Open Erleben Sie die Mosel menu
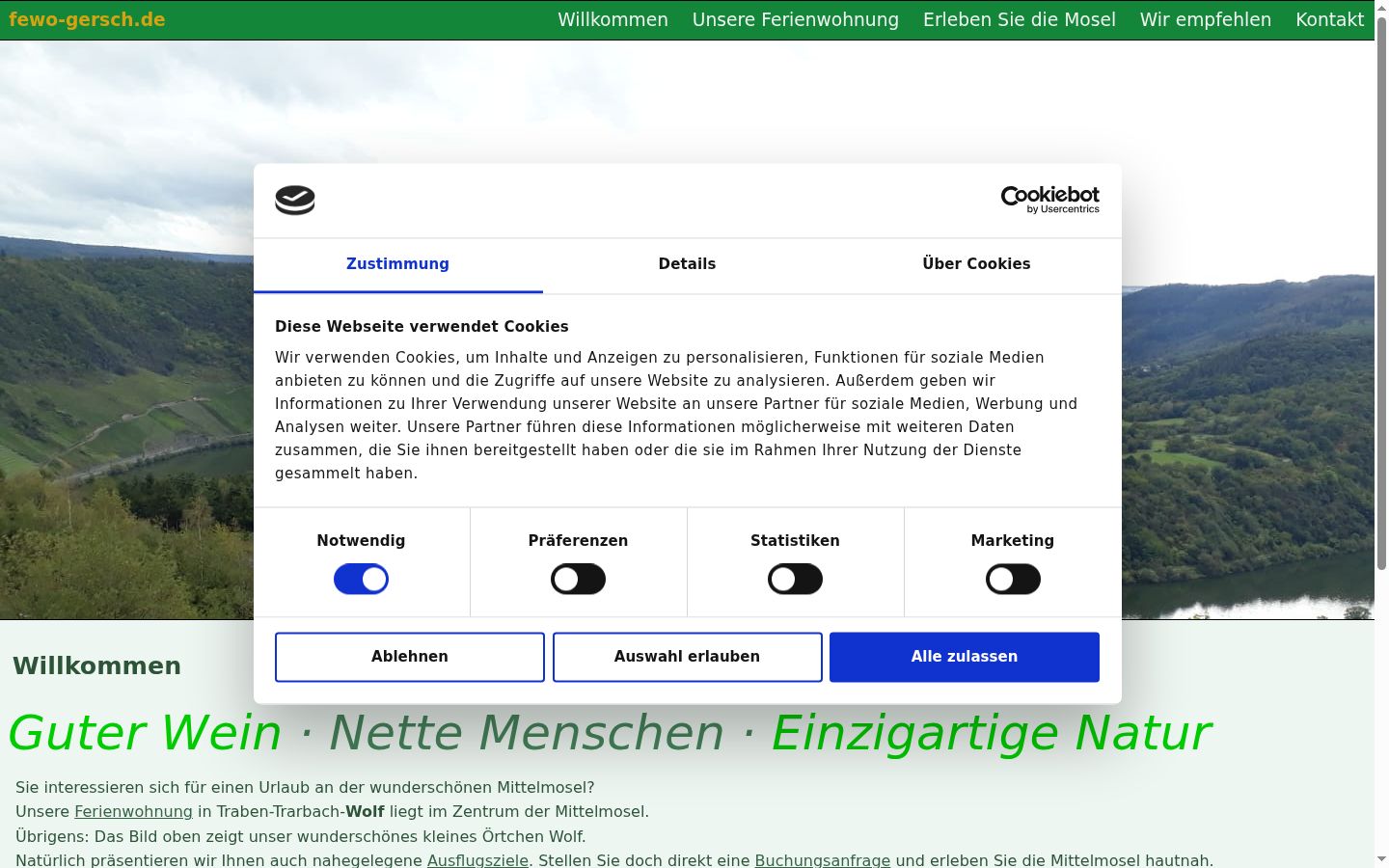This screenshot has width=1389, height=868. pyautogui.click(x=1019, y=19)
